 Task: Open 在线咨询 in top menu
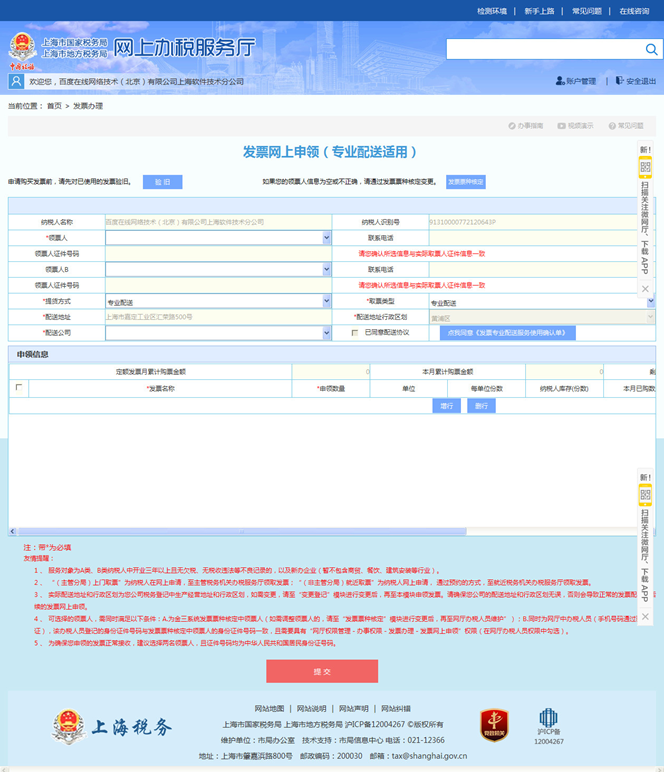pyautogui.click(x=634, y=11)
